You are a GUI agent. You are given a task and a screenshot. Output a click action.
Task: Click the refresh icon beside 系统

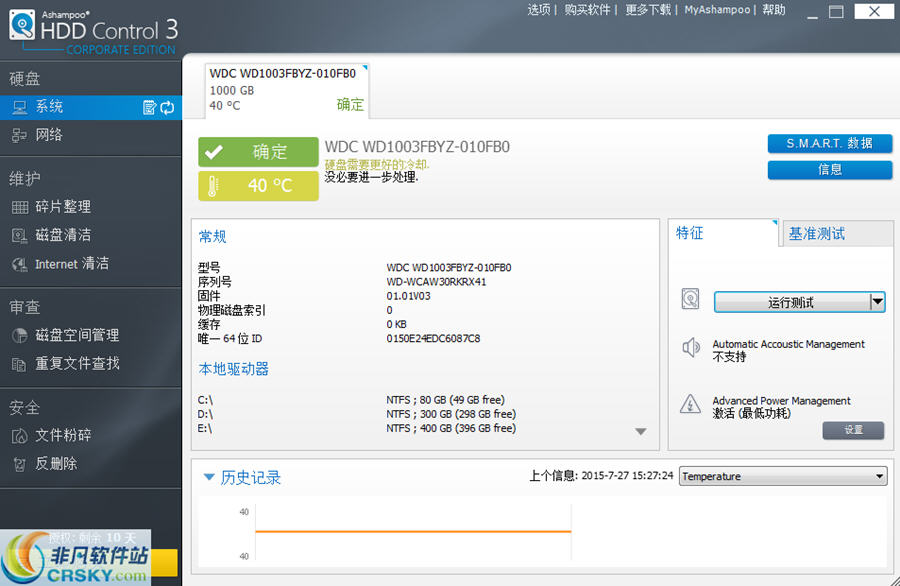[x=167, y=108]
